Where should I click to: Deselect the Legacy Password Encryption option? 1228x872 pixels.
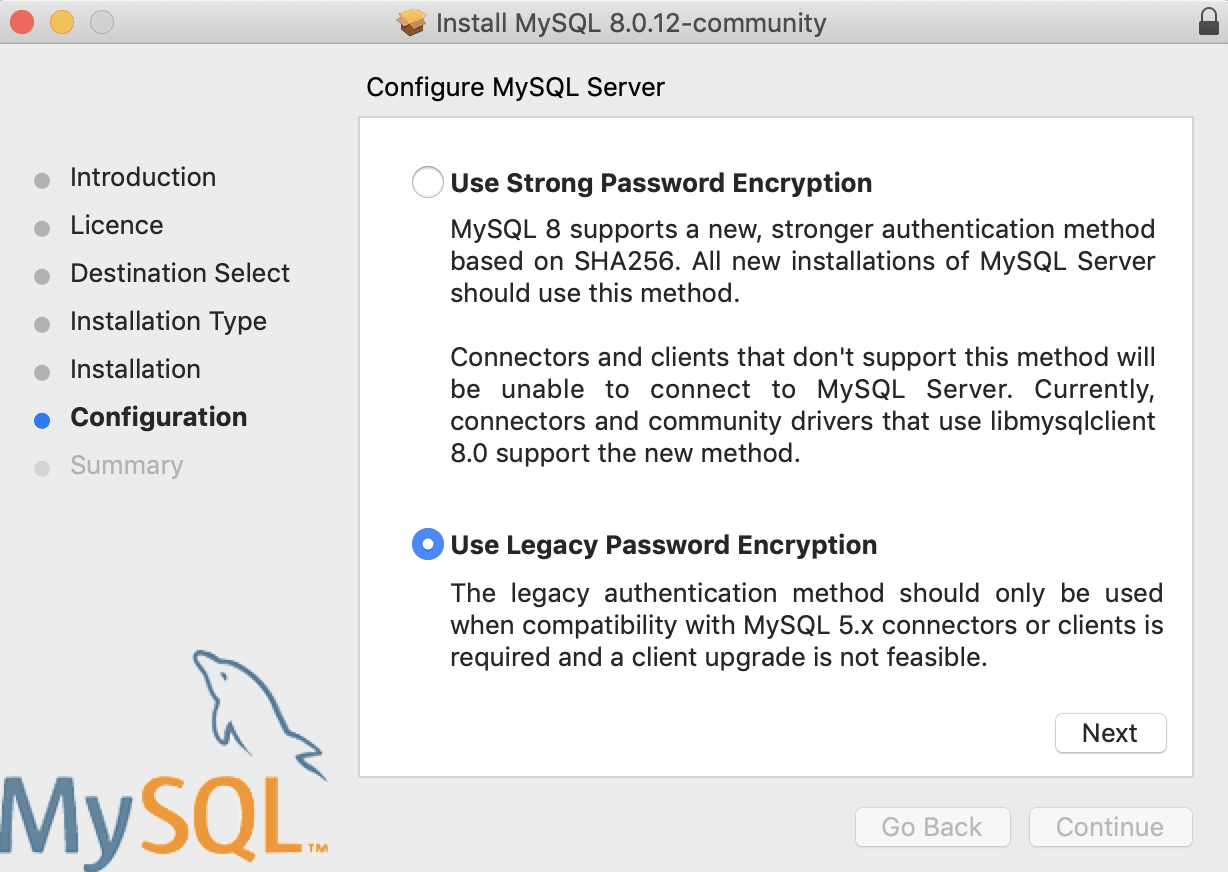[x=427, y=544]
